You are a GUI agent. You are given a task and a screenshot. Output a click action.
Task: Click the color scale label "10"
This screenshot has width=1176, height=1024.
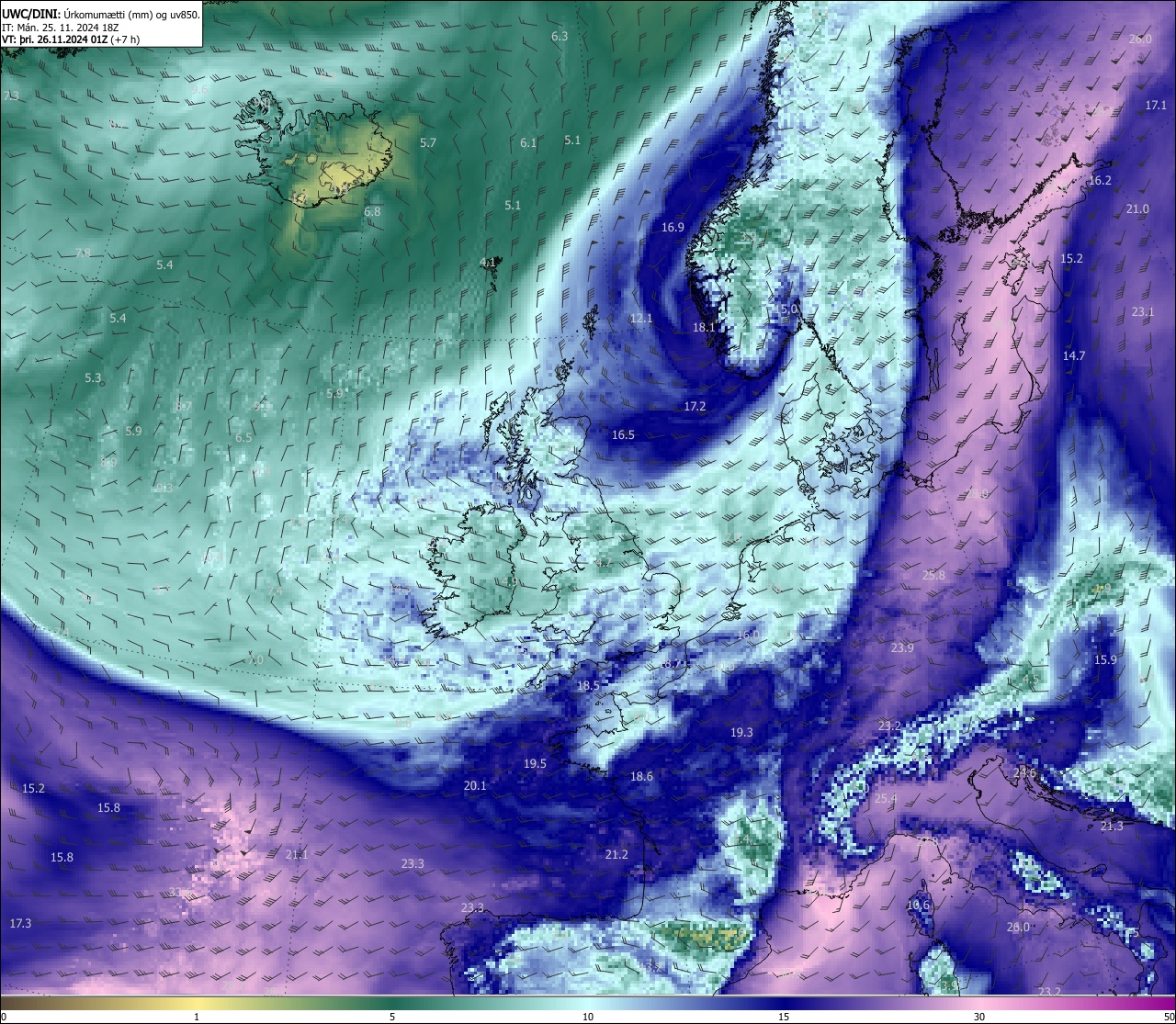tap(588, 1017)
